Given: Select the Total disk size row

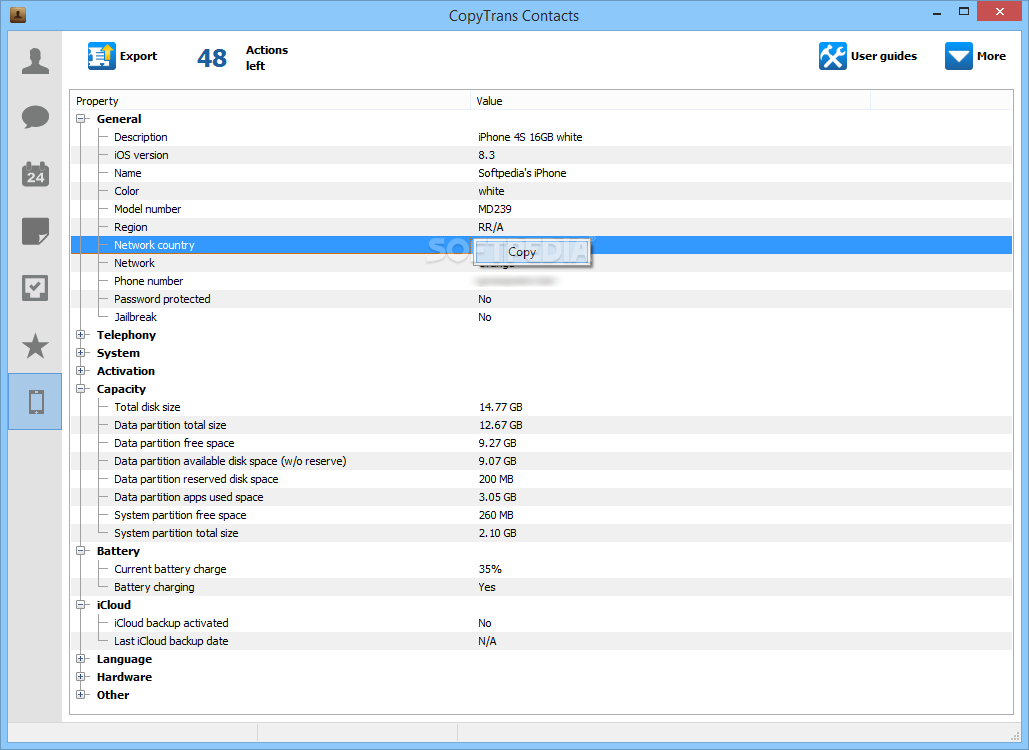Looking at the screenshot, I should click(x=541, y=407).
